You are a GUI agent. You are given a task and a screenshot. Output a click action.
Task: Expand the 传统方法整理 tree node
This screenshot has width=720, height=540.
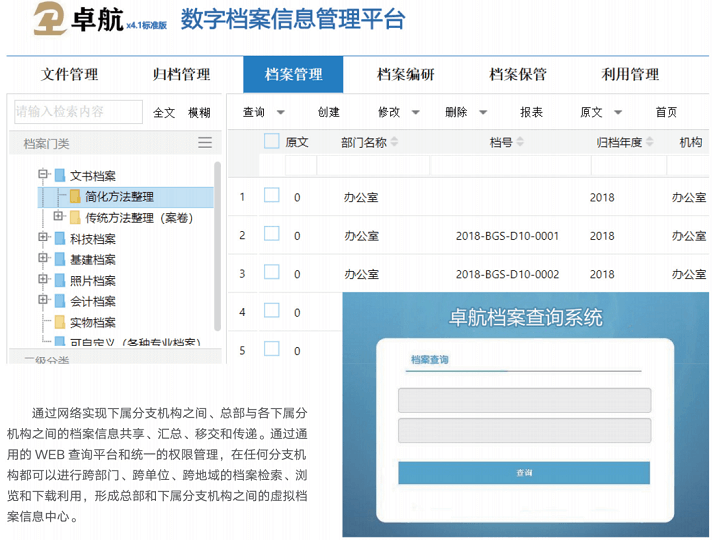tap(58, 215)
